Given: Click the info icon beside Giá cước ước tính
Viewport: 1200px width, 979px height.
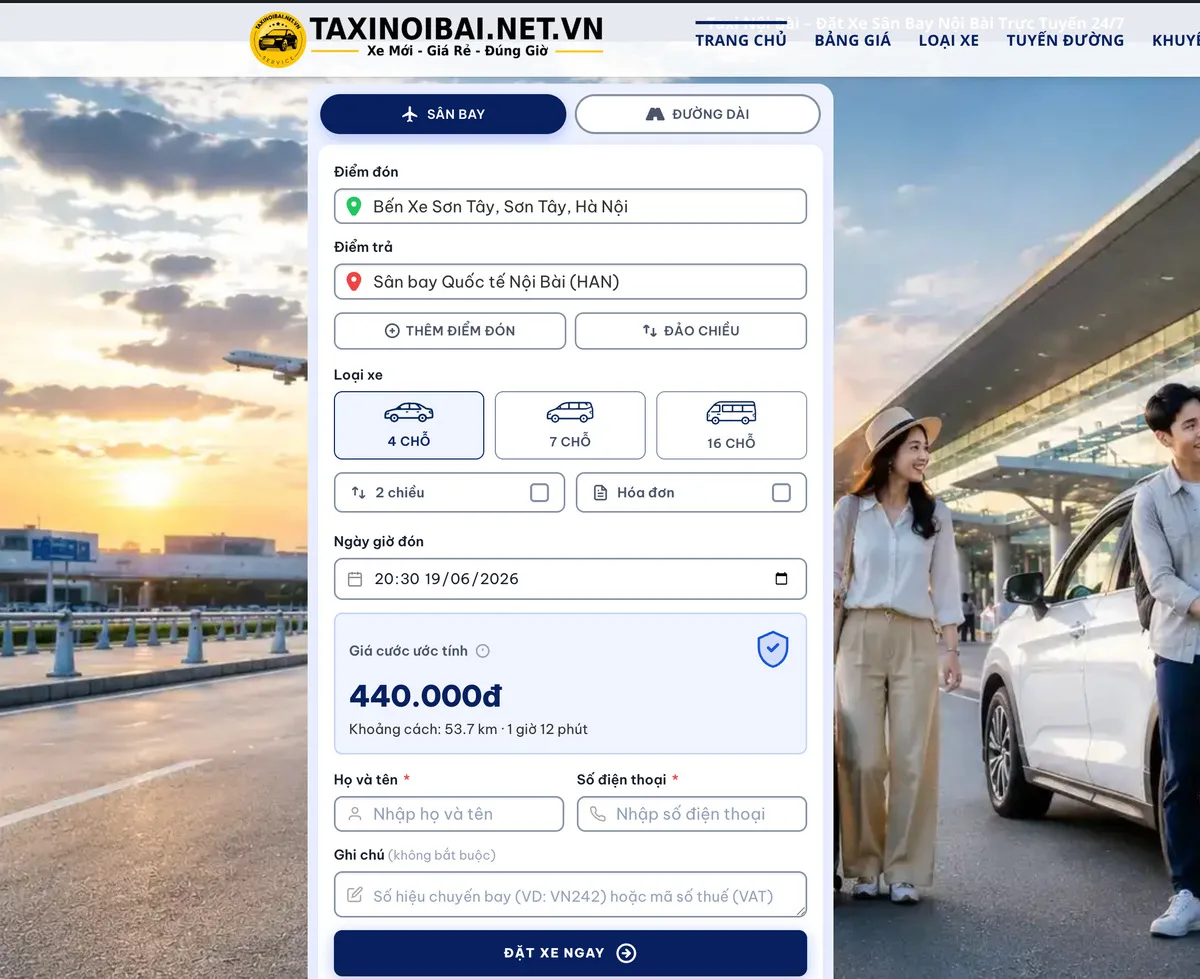Looking at the screenshot, I should coord(483,651).
